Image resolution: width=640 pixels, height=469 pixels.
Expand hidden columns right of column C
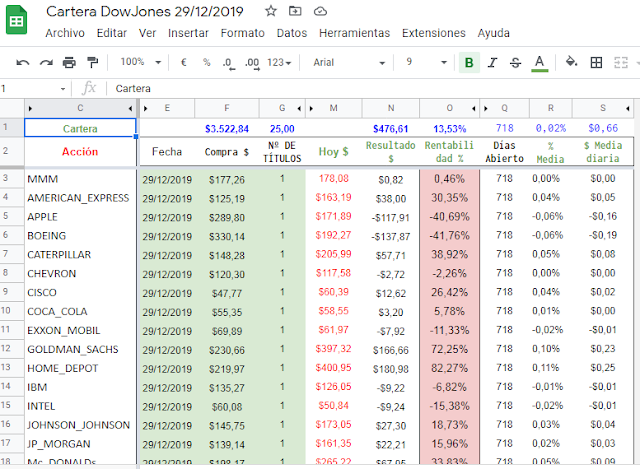pos(130,109)
